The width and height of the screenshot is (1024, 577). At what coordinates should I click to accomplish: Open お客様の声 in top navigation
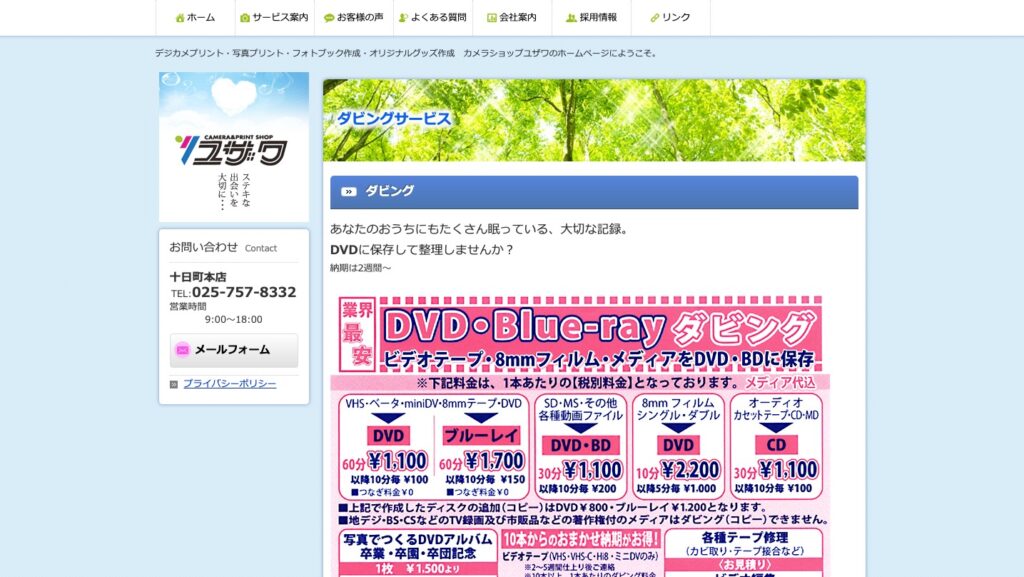coord(360,18)
